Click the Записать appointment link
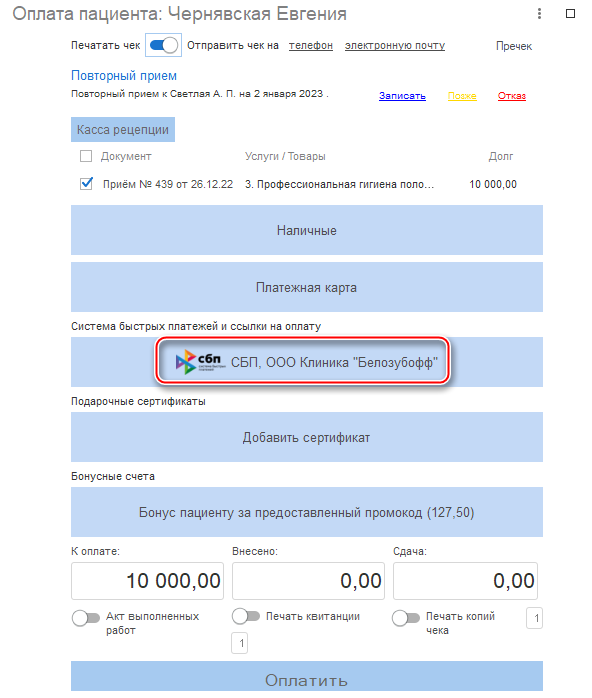The width and height of the screenshot is (592, 698). pos(402,96)
